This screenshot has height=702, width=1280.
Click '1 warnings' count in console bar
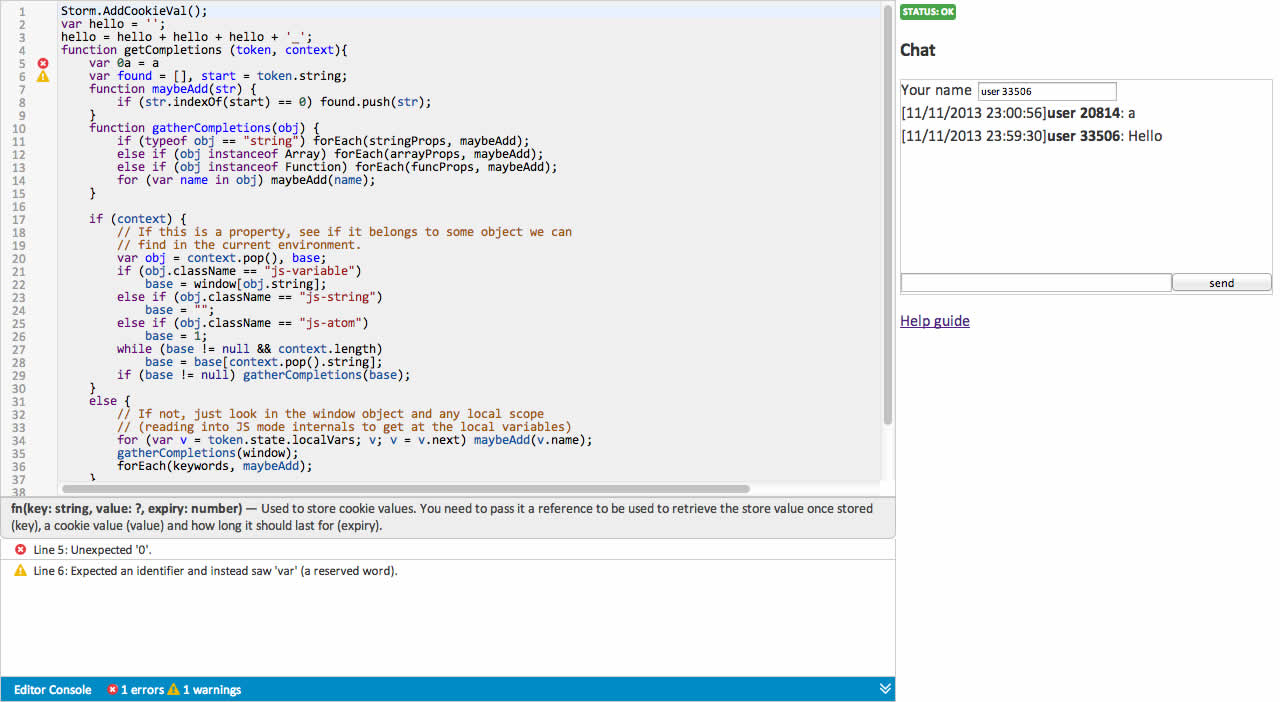[x=212, y=690]
